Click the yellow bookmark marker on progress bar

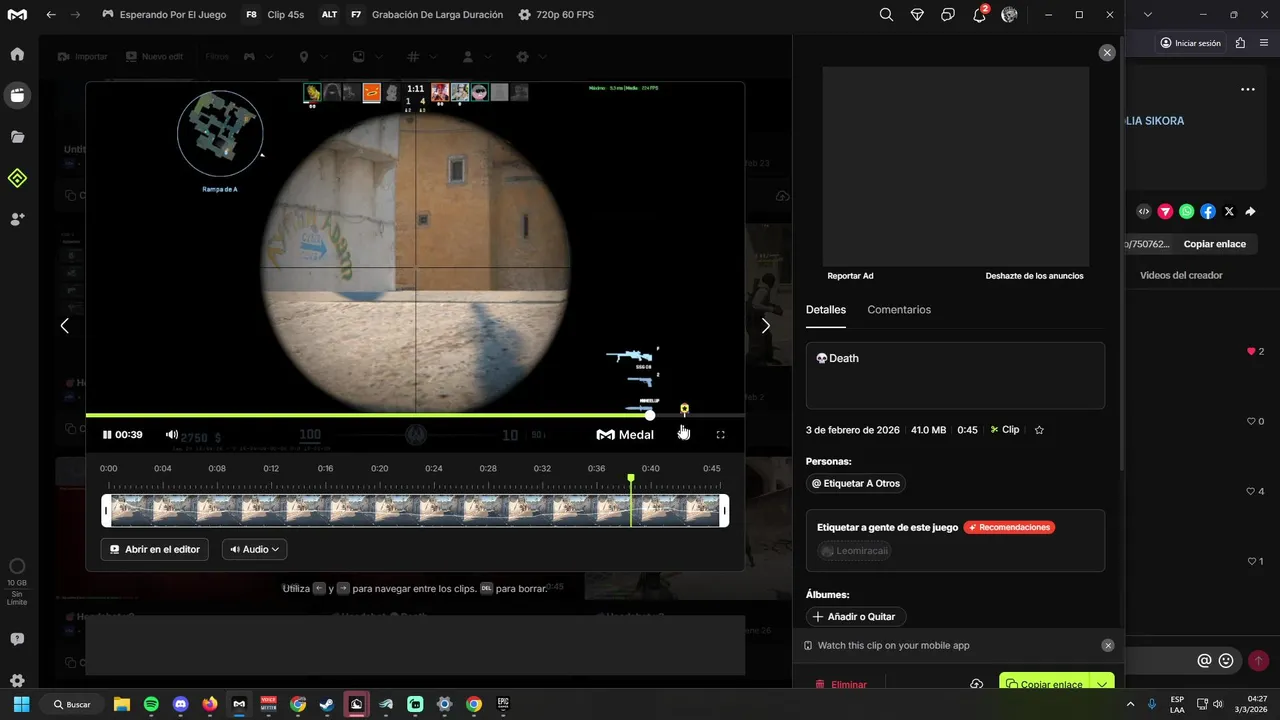click(684, 409)
